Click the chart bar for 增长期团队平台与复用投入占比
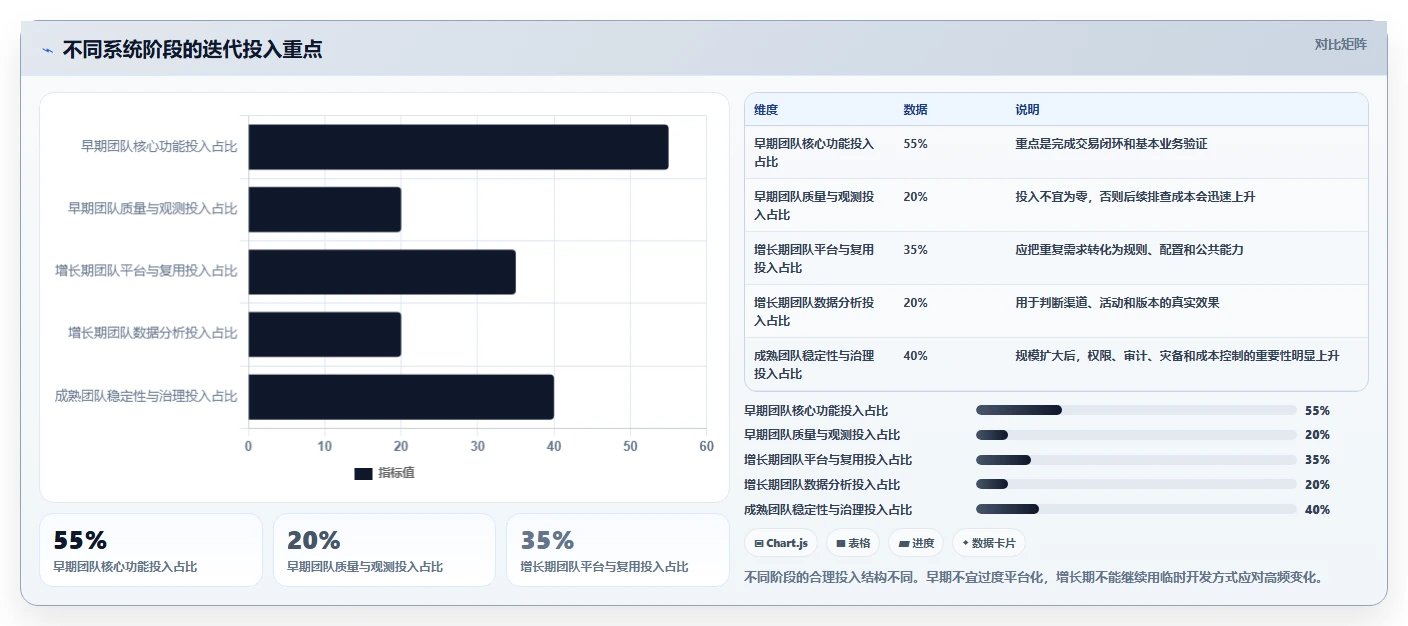 (382, 272)
